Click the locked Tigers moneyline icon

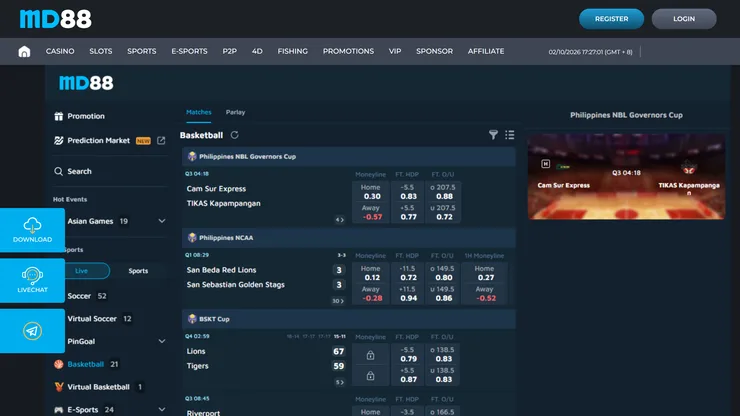point(370,376)
